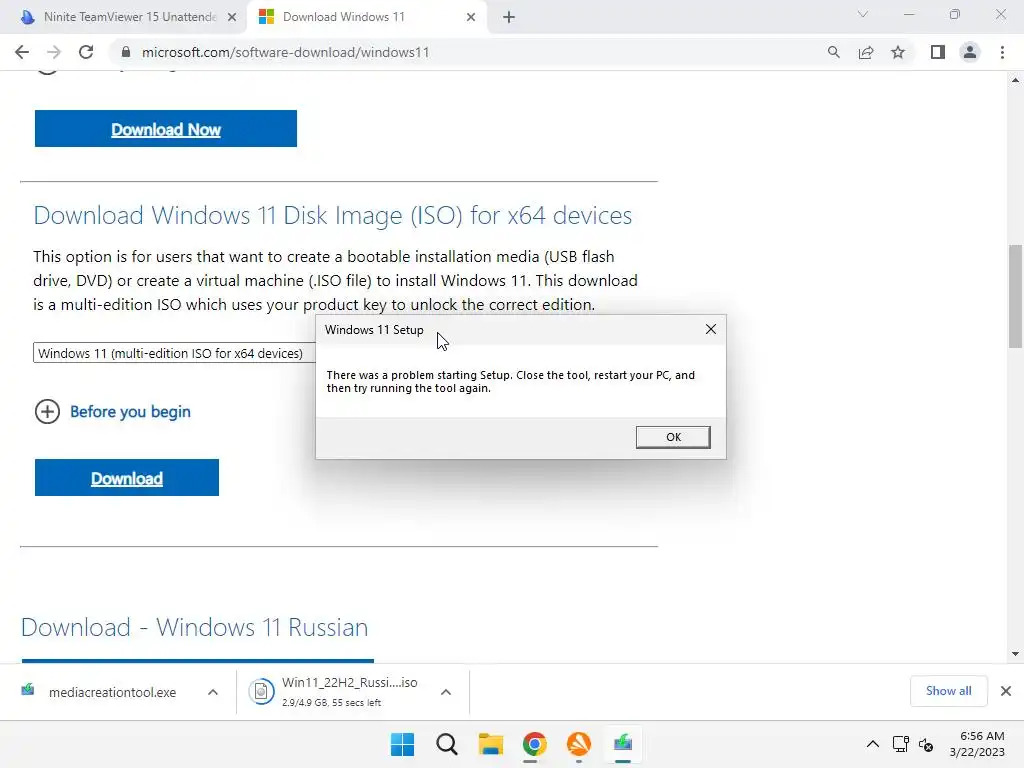Expand the Win11 ISO download options arrow
This screenshot has width=1024, height=768.
445,692
